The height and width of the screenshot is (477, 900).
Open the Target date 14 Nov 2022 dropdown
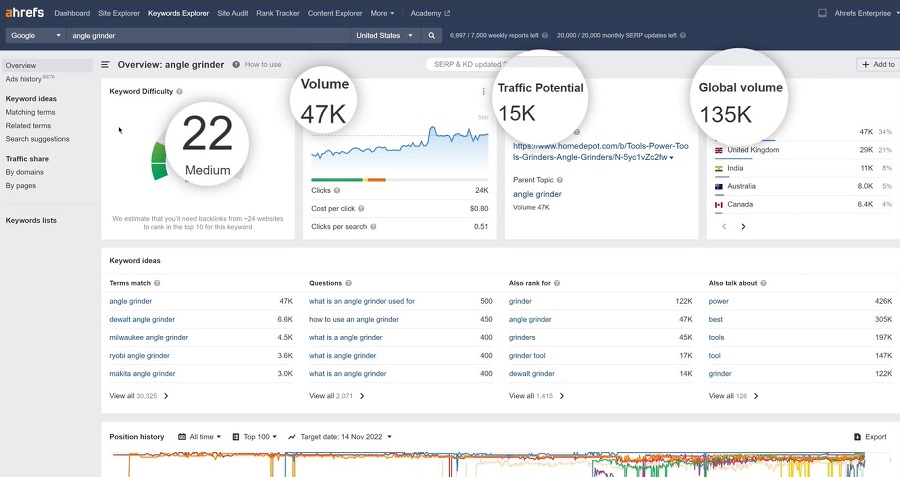click(340, 437)
